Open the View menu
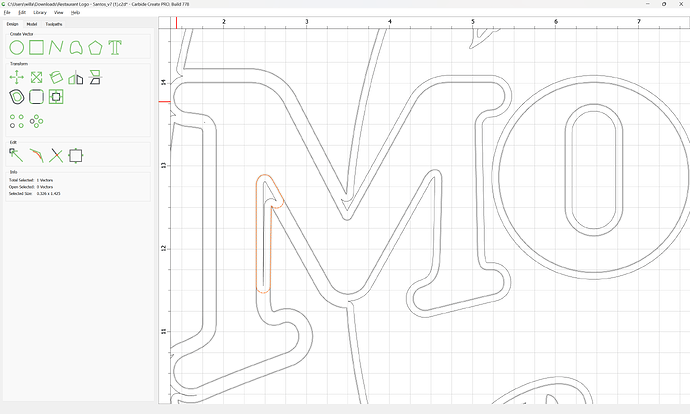Screen dimensions: 690x414 (x=59, y=13)
